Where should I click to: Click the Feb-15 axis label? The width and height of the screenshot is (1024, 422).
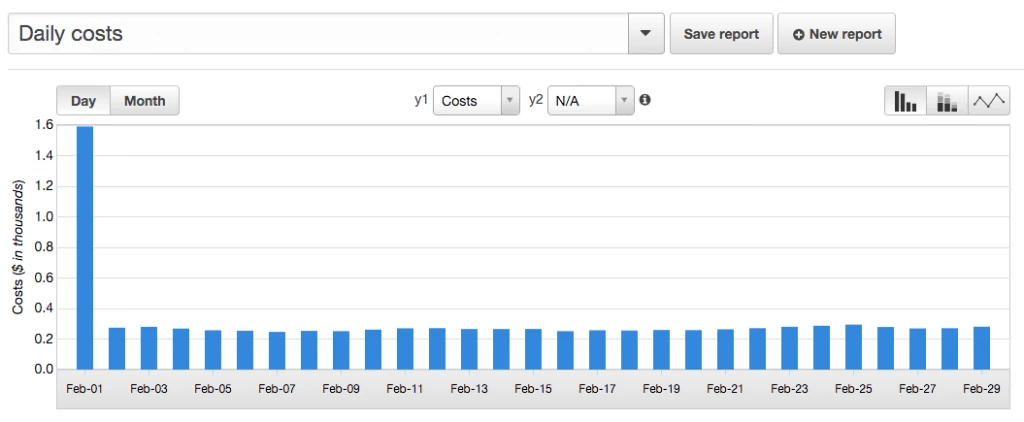533,389
